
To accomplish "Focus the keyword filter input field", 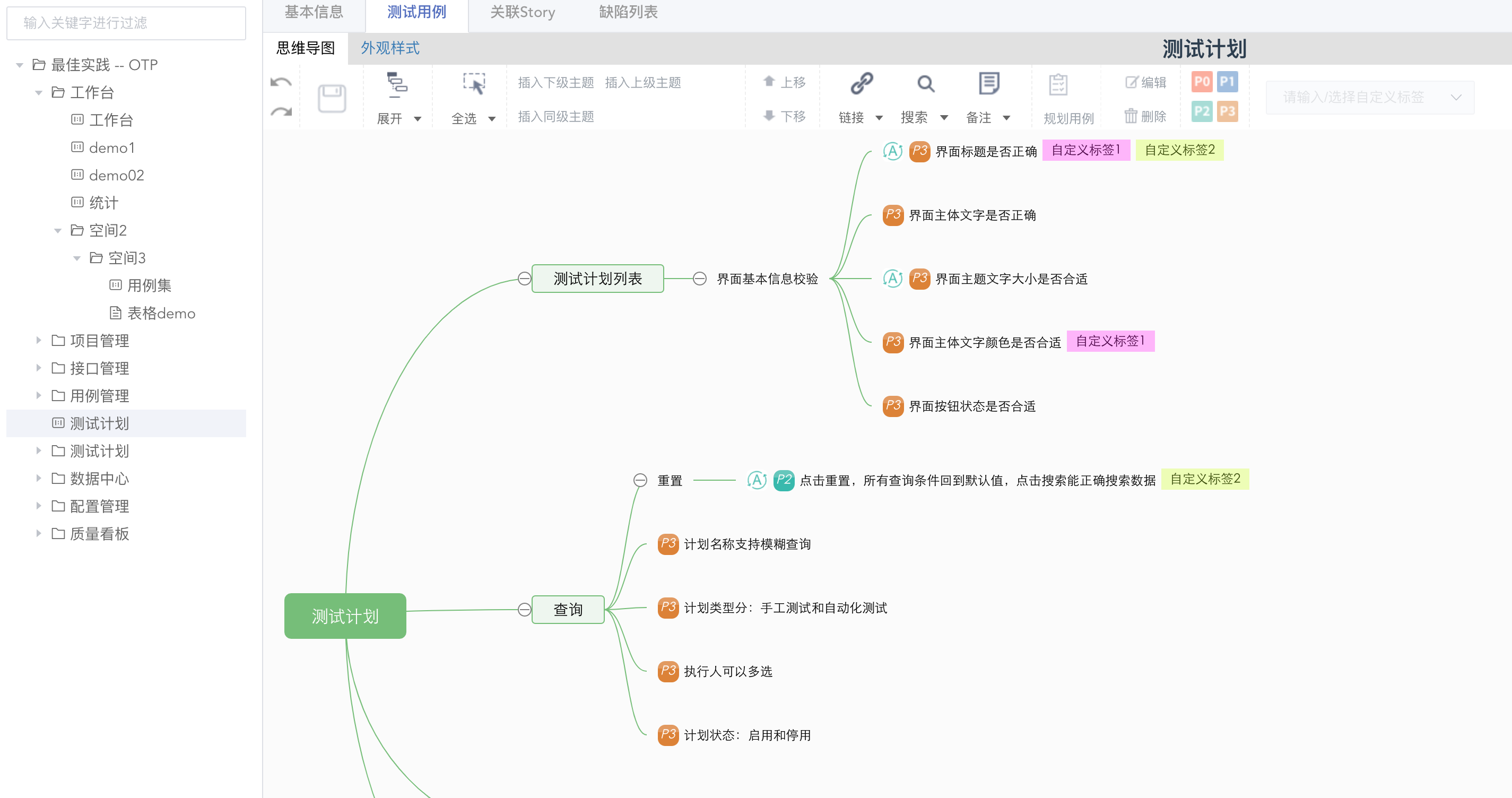I will [x=126, y=23].
